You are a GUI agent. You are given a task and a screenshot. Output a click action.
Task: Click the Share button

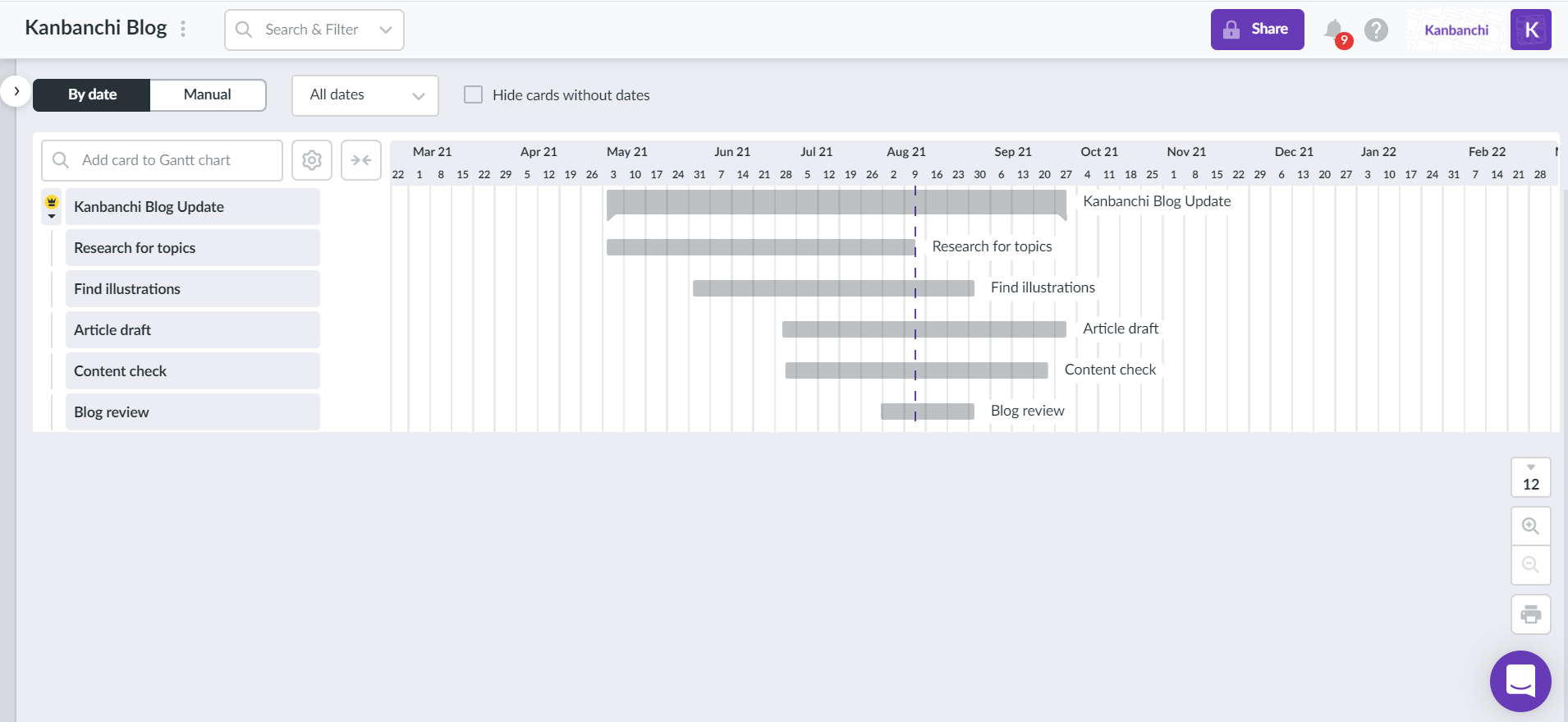point(1258,30)
